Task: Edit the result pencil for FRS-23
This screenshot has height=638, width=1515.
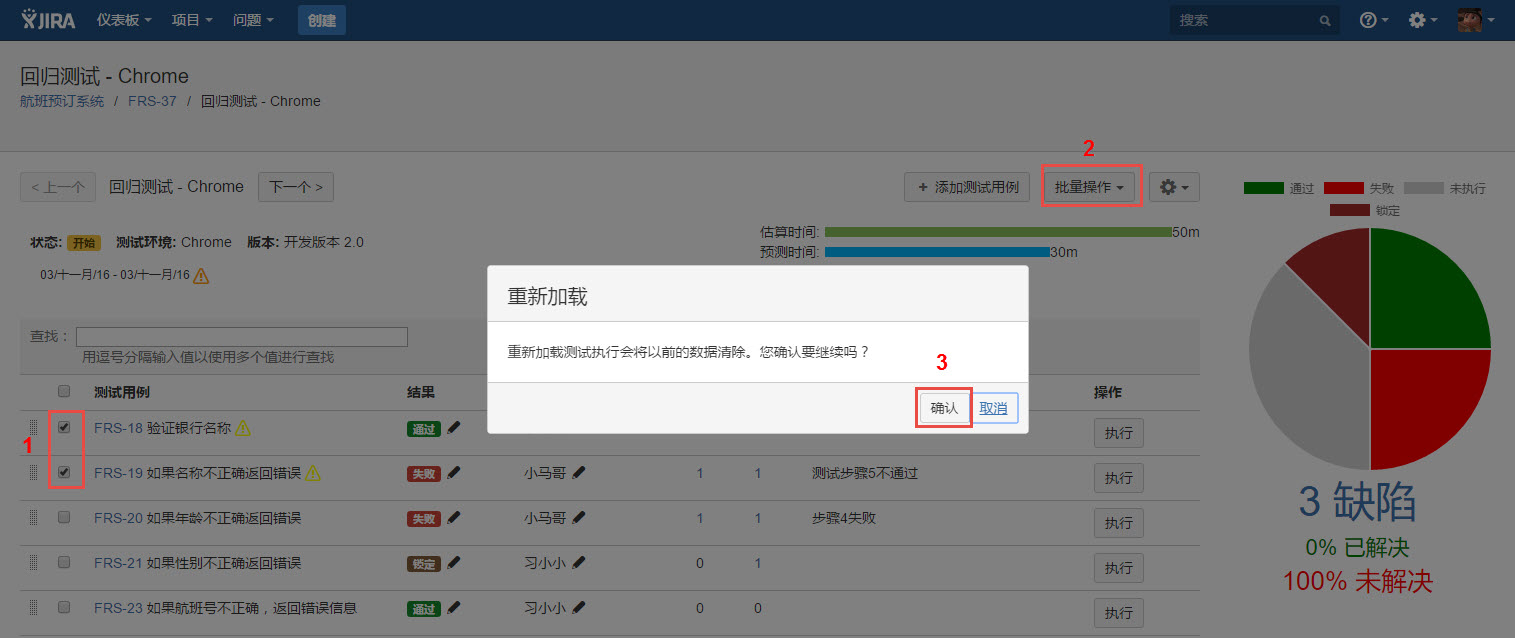Action: [x=454, y=607]
